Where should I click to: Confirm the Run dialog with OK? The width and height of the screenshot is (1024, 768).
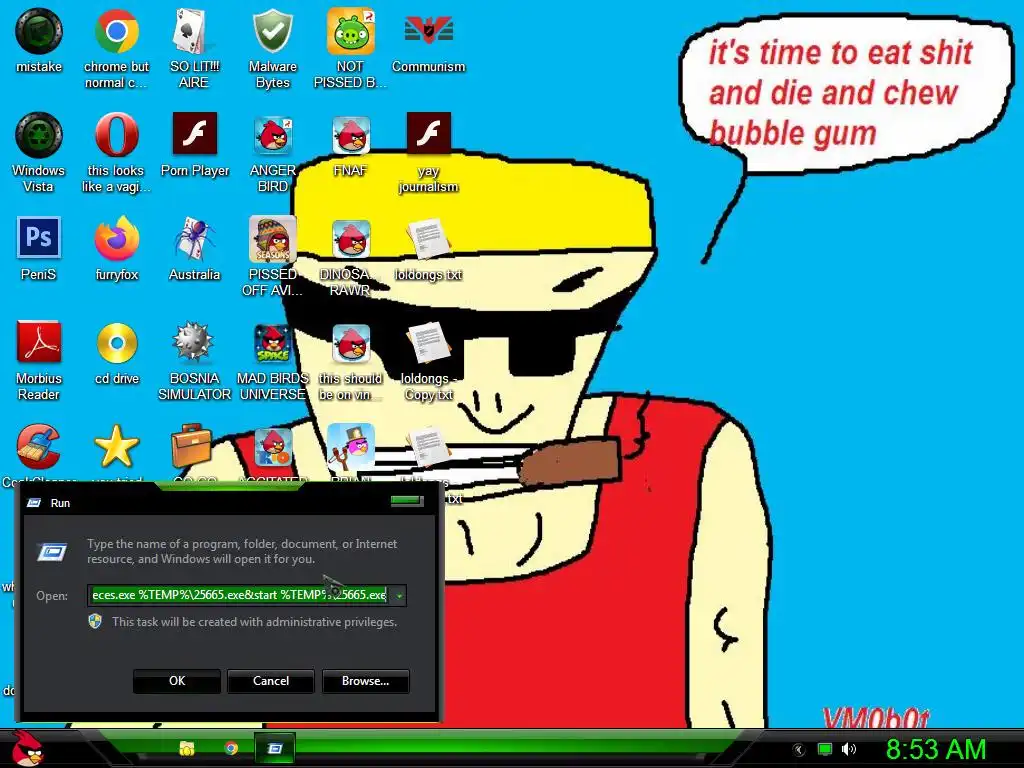177,680
